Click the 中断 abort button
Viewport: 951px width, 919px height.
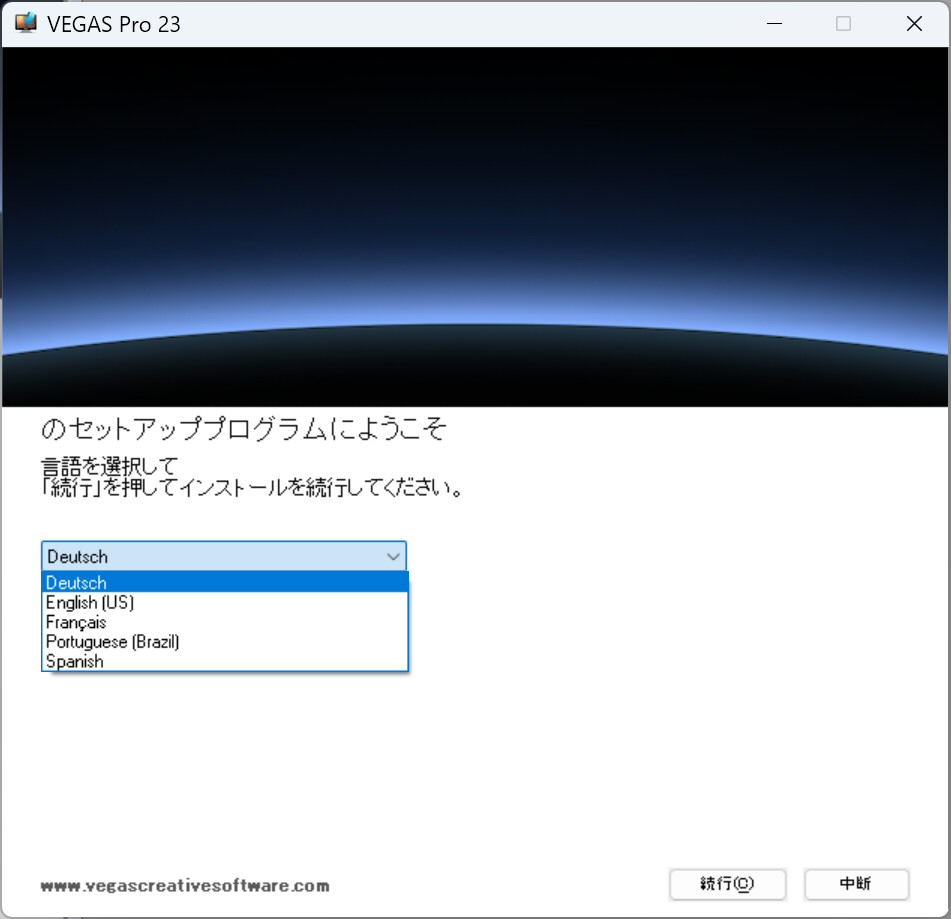click(x=856, y=884)
